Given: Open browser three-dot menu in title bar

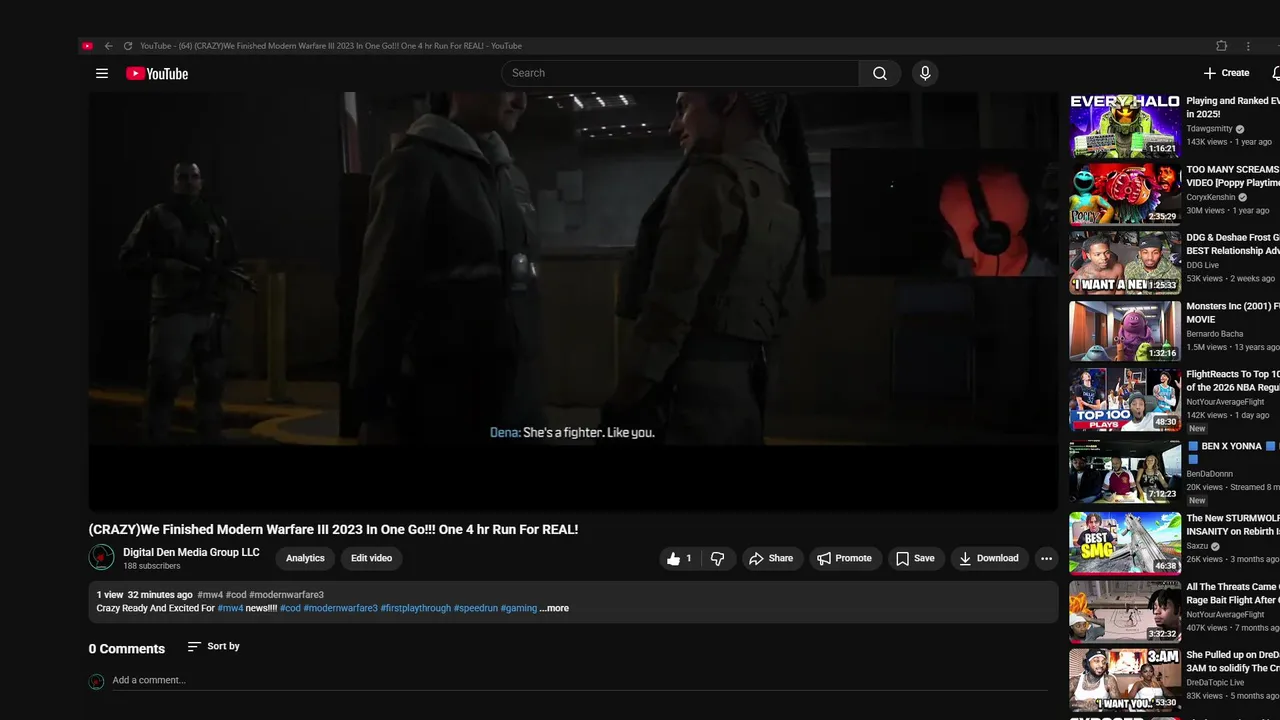Looking at the screenshot, I should click(x=1248, y=46).
